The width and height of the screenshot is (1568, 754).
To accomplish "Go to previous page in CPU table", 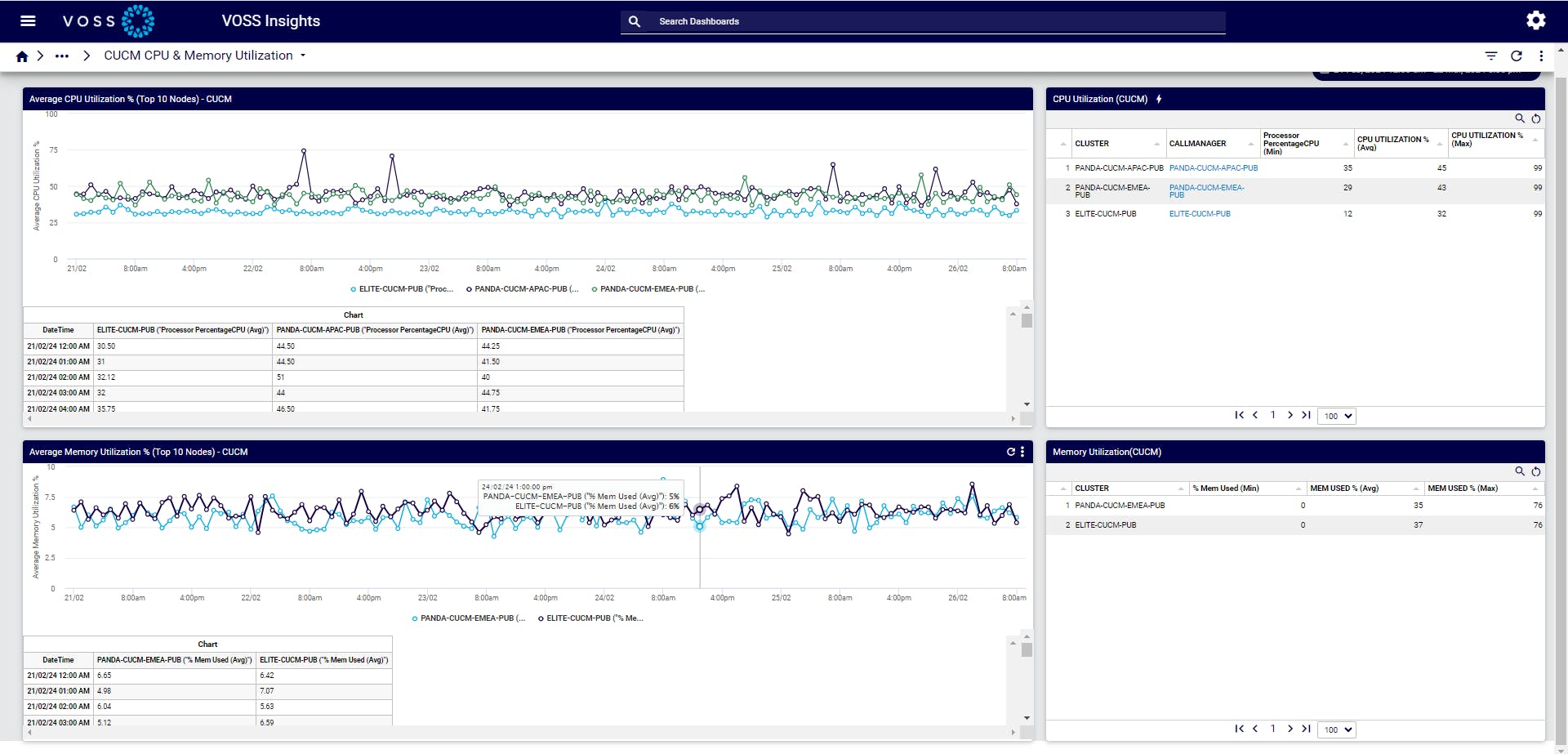I will click(1255, 415).
